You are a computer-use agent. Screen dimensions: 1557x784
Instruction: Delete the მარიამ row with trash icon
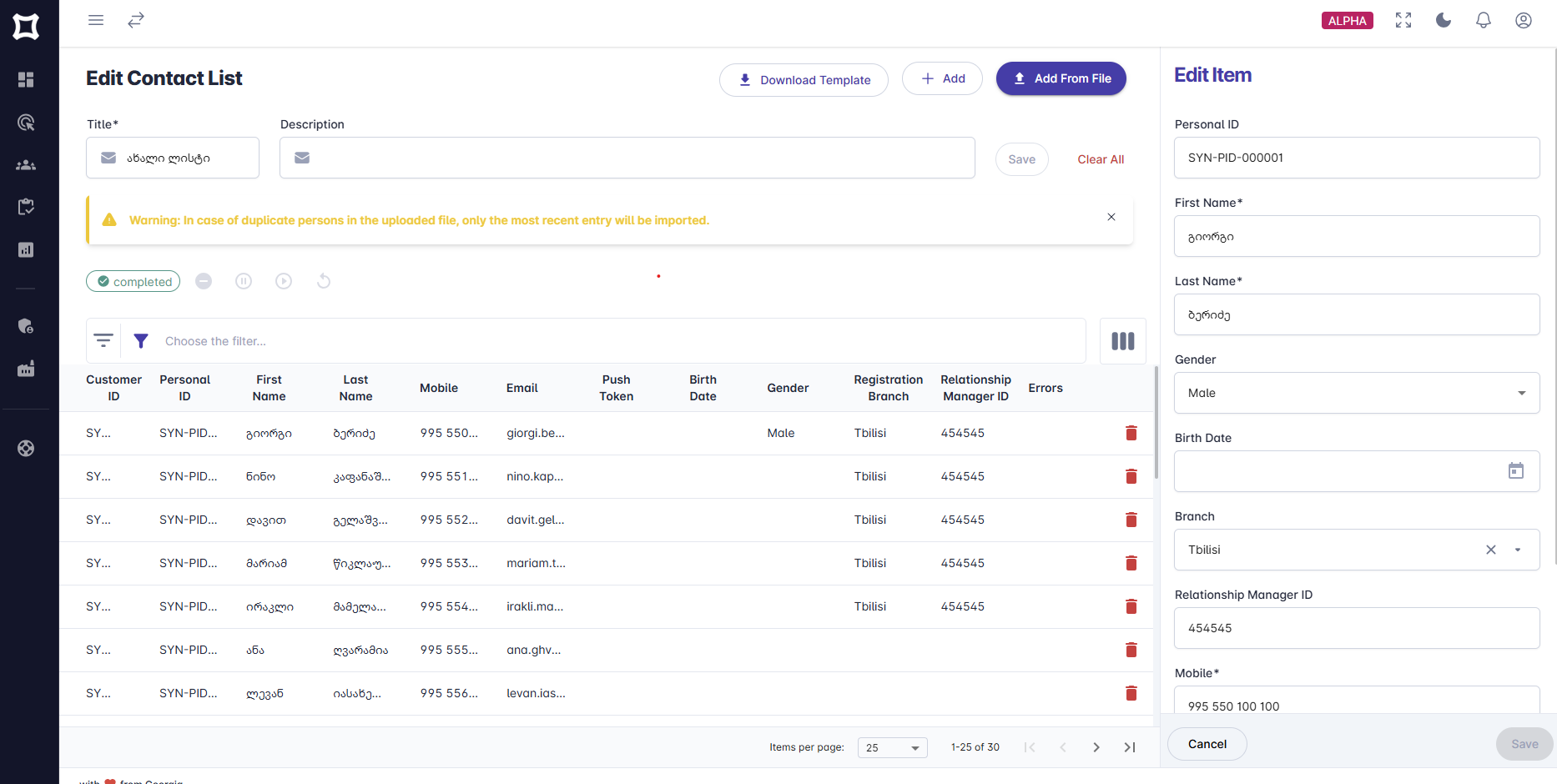click(1131, 563)
